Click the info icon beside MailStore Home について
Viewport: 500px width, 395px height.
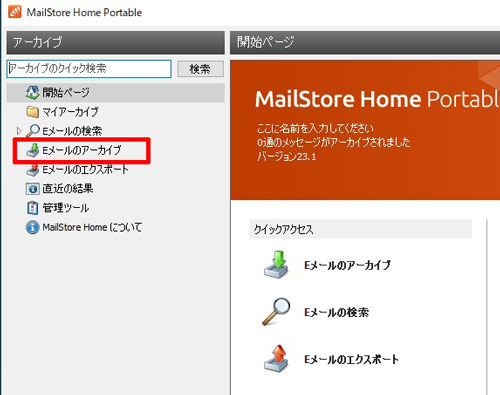pyautogui.click(x=32, y=227)
